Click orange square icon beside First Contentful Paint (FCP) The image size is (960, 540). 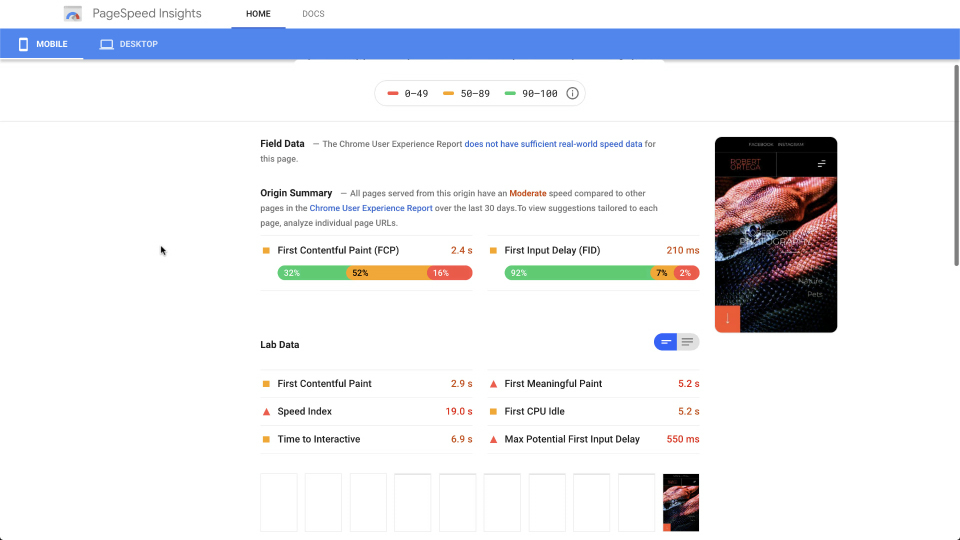[x=266, y=250]
